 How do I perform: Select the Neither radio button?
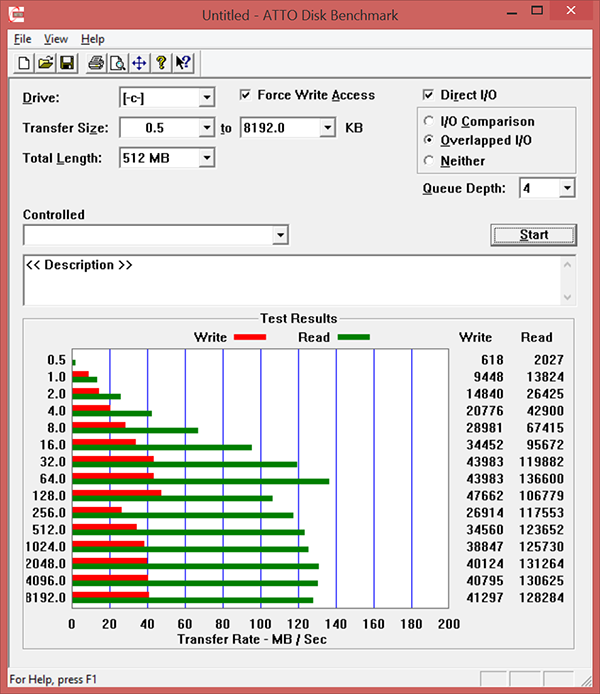click(x=428, y=160)
